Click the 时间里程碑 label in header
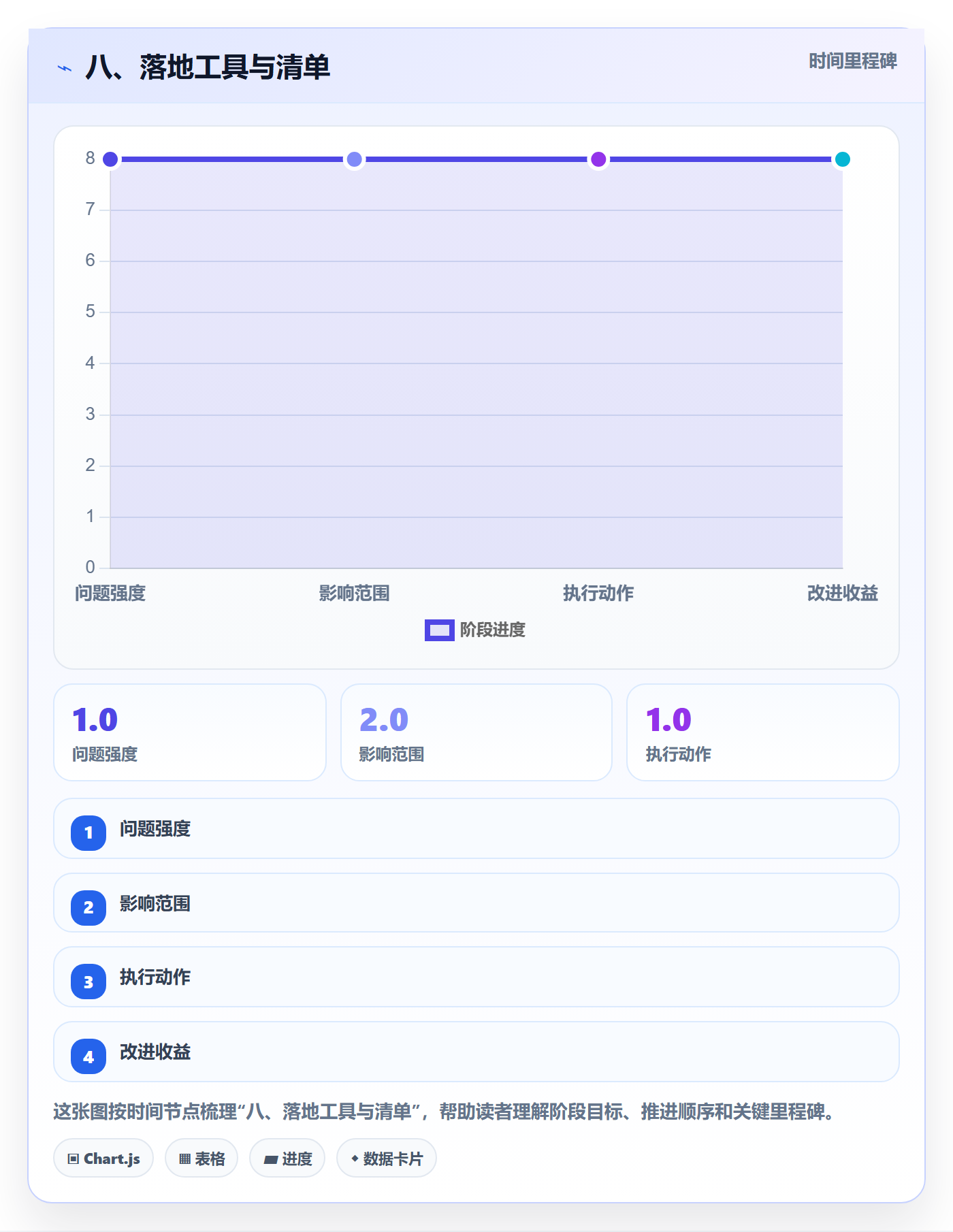This screenshot has width=953, height=1232. pos(853,61)
